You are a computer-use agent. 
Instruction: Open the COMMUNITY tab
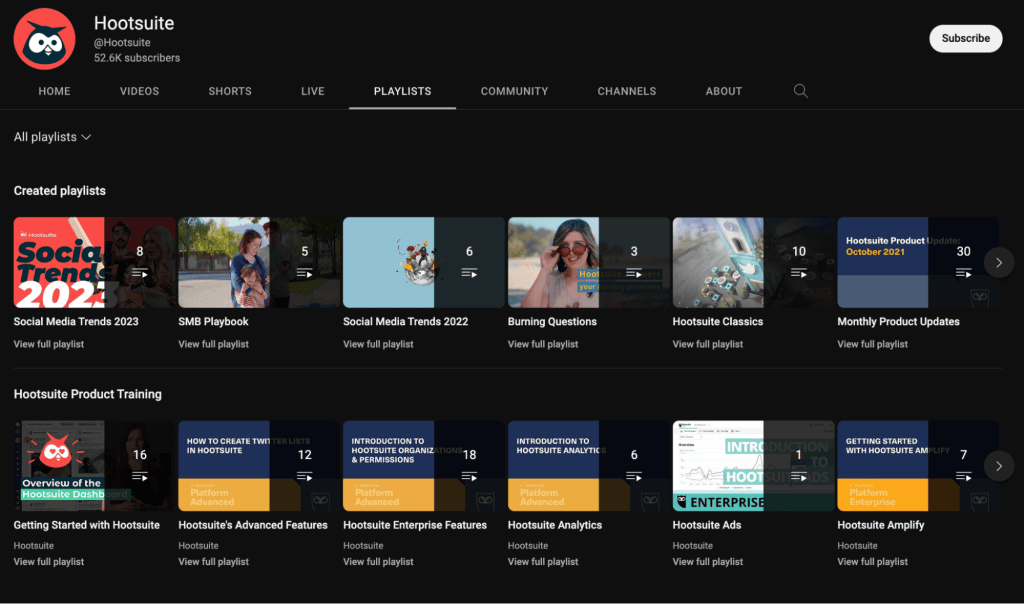[x=515, y=91]
